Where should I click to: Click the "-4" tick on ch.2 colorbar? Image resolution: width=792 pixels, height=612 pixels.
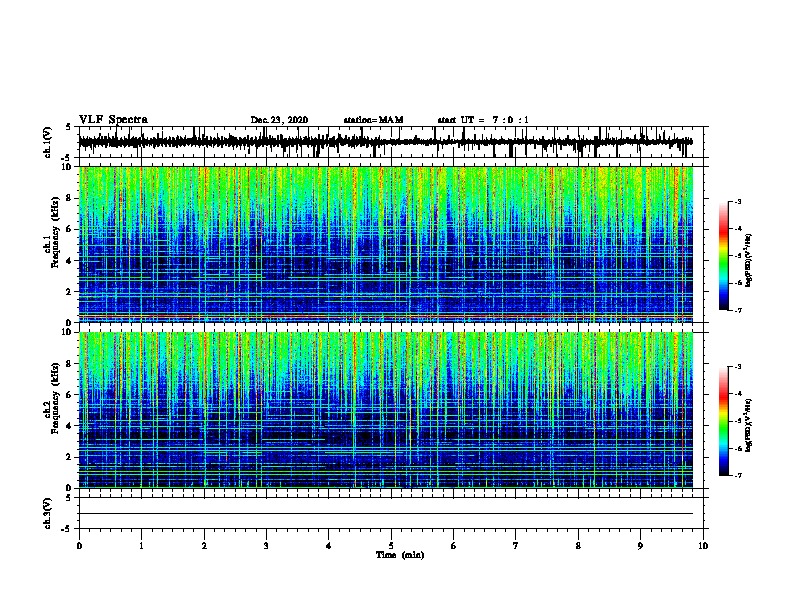tap(737, 393)
